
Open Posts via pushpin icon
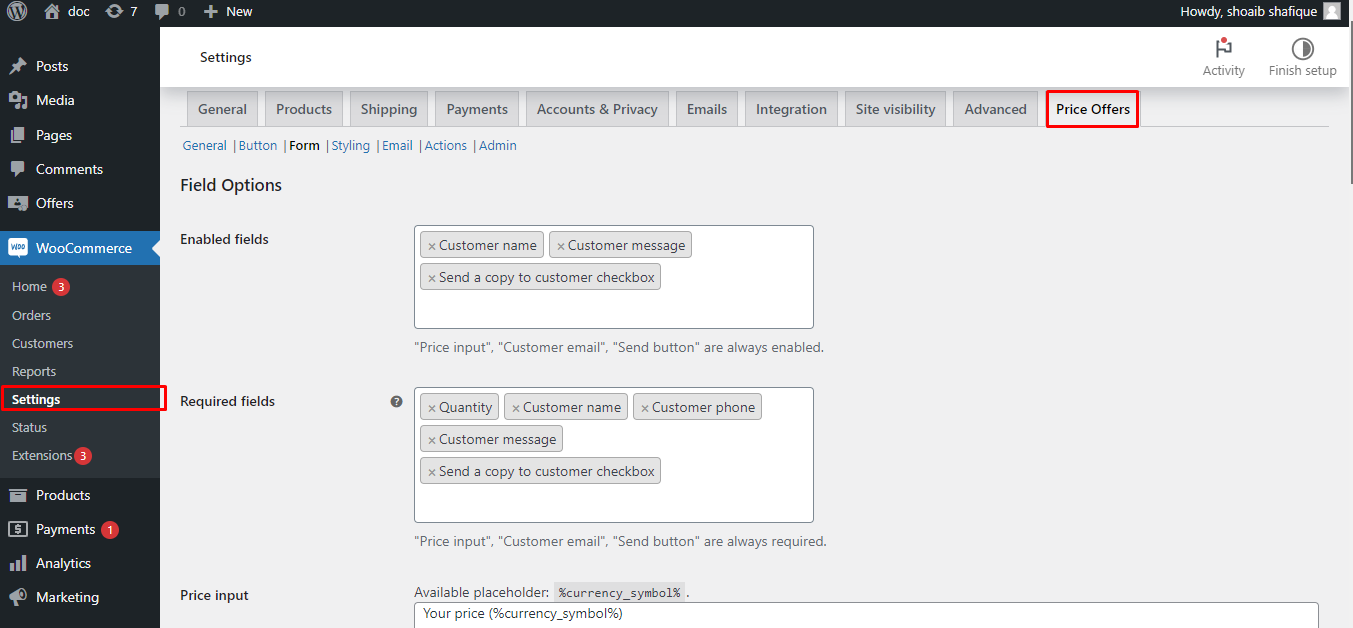pos(18,66)
